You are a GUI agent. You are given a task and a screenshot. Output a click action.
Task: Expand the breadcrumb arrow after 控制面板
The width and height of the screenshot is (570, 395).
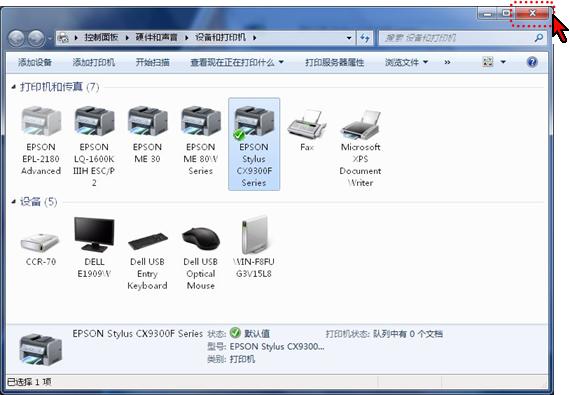click(127, 38)
